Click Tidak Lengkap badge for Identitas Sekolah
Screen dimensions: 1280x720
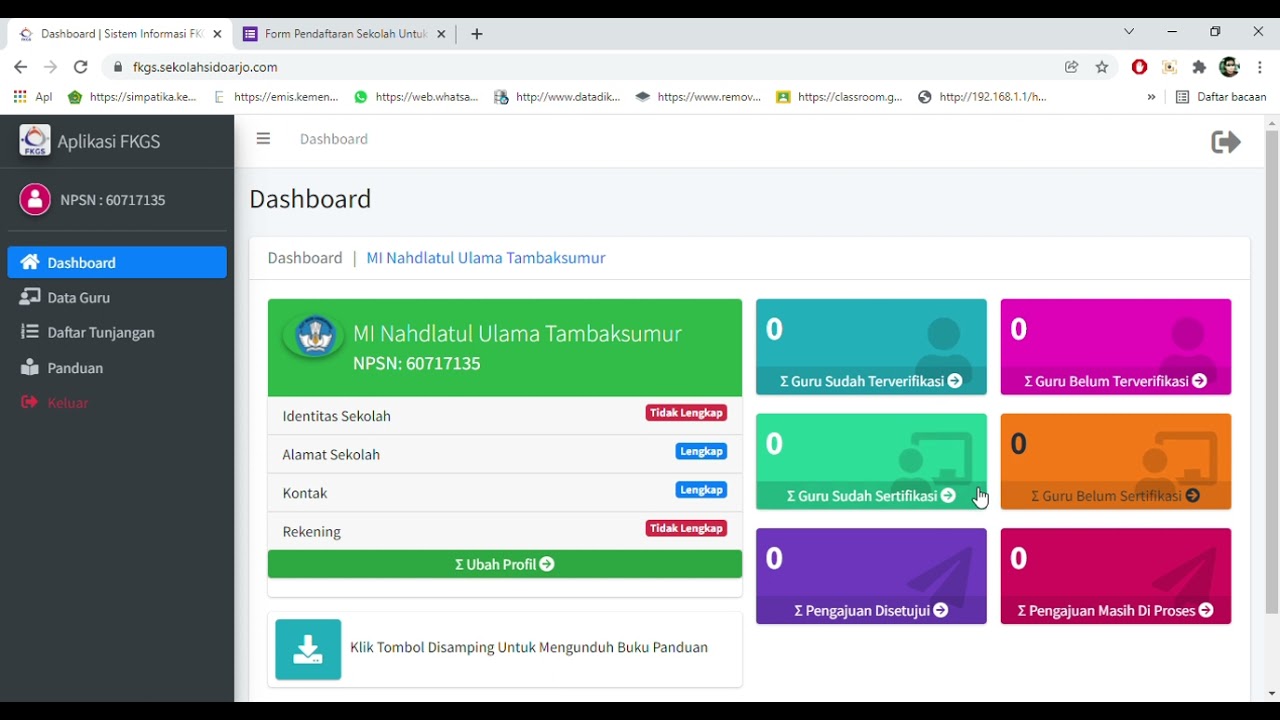[x=686, y=413]
